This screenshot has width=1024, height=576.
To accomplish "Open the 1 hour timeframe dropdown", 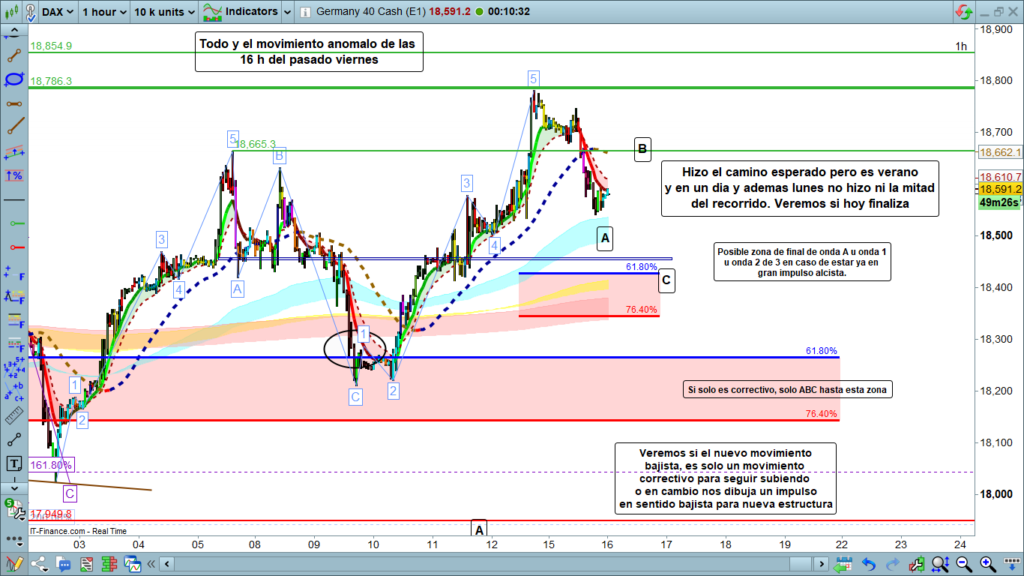I will [x=103, y=12].
